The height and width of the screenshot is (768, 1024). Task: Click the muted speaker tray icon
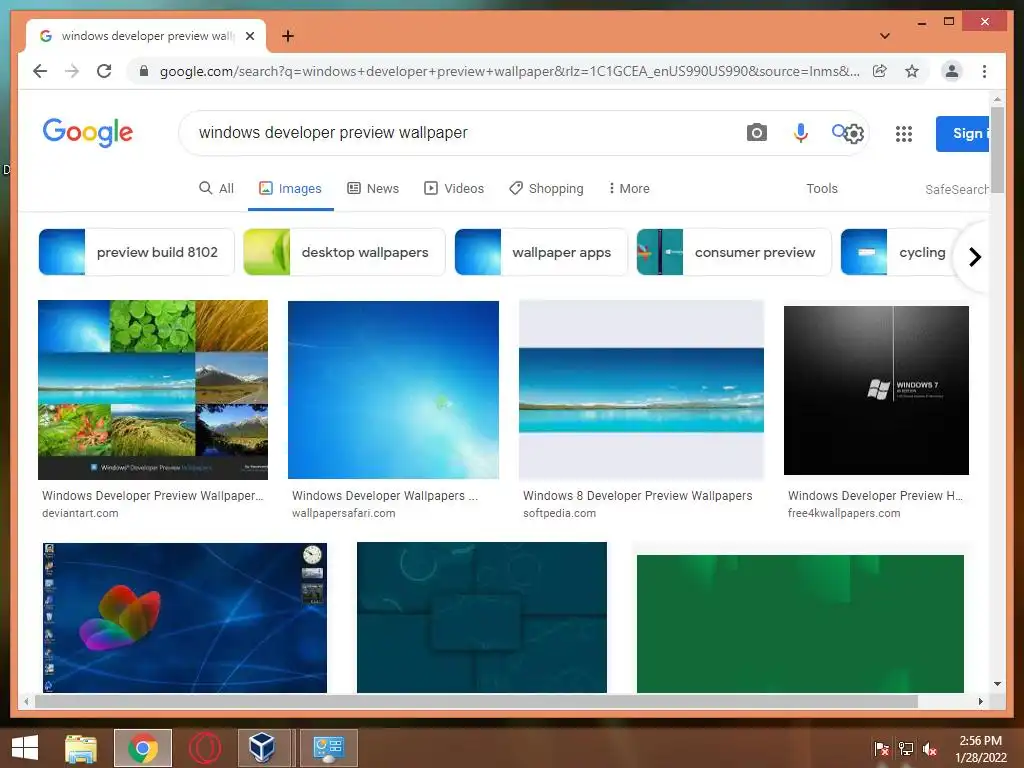(x=930, y=749)
